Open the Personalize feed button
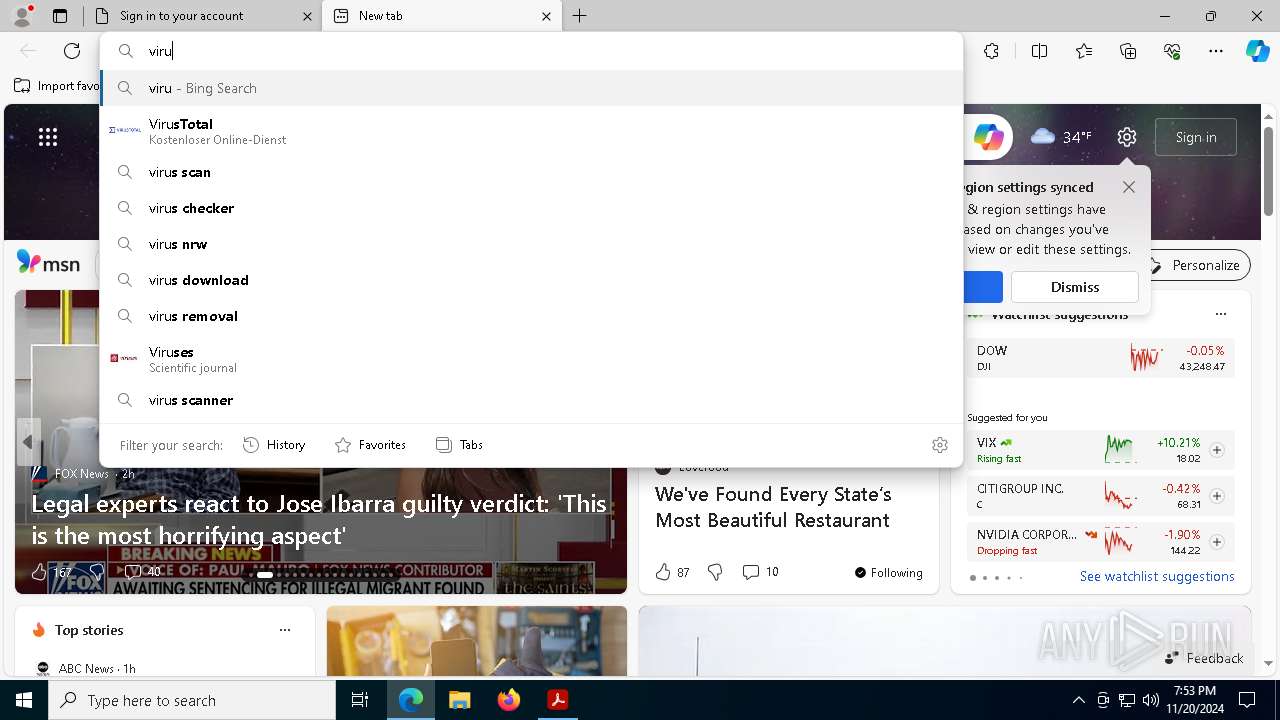Screen dimensions: 1280x720 [1195, 265]
